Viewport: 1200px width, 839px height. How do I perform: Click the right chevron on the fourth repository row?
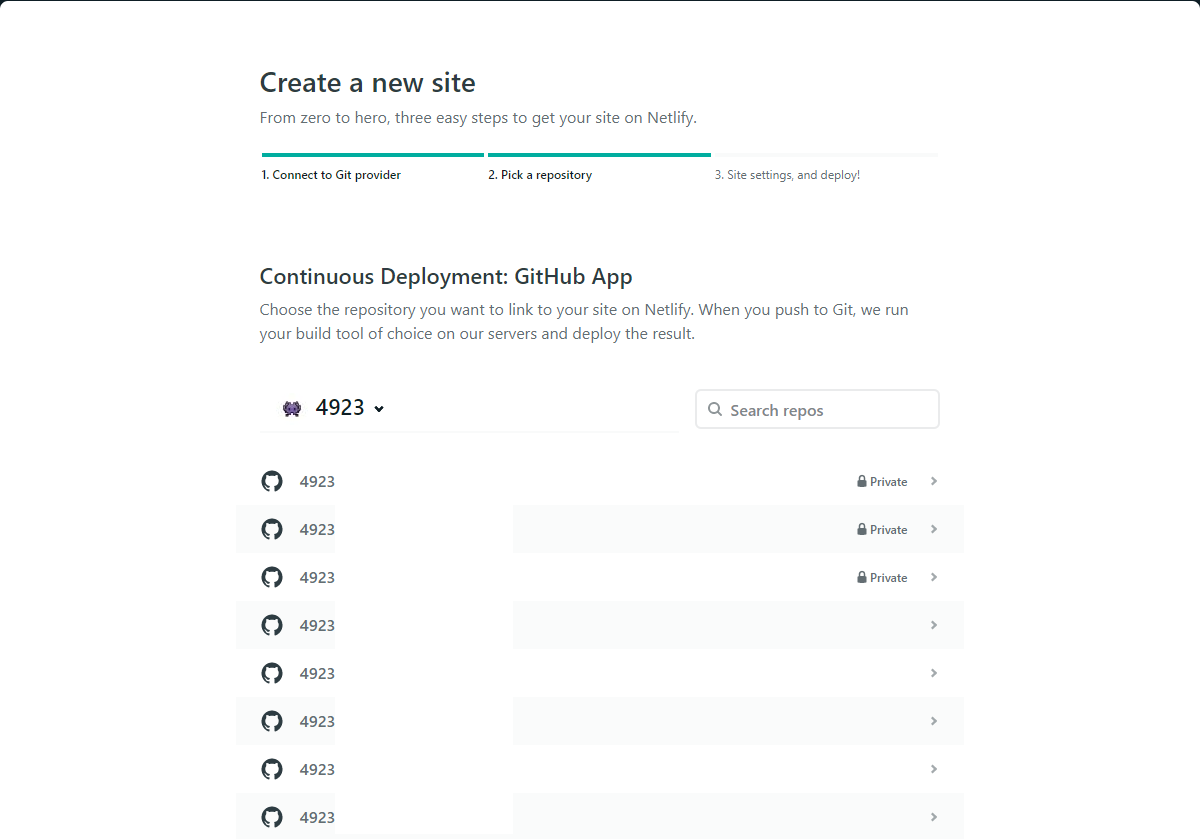coord(934,625)
